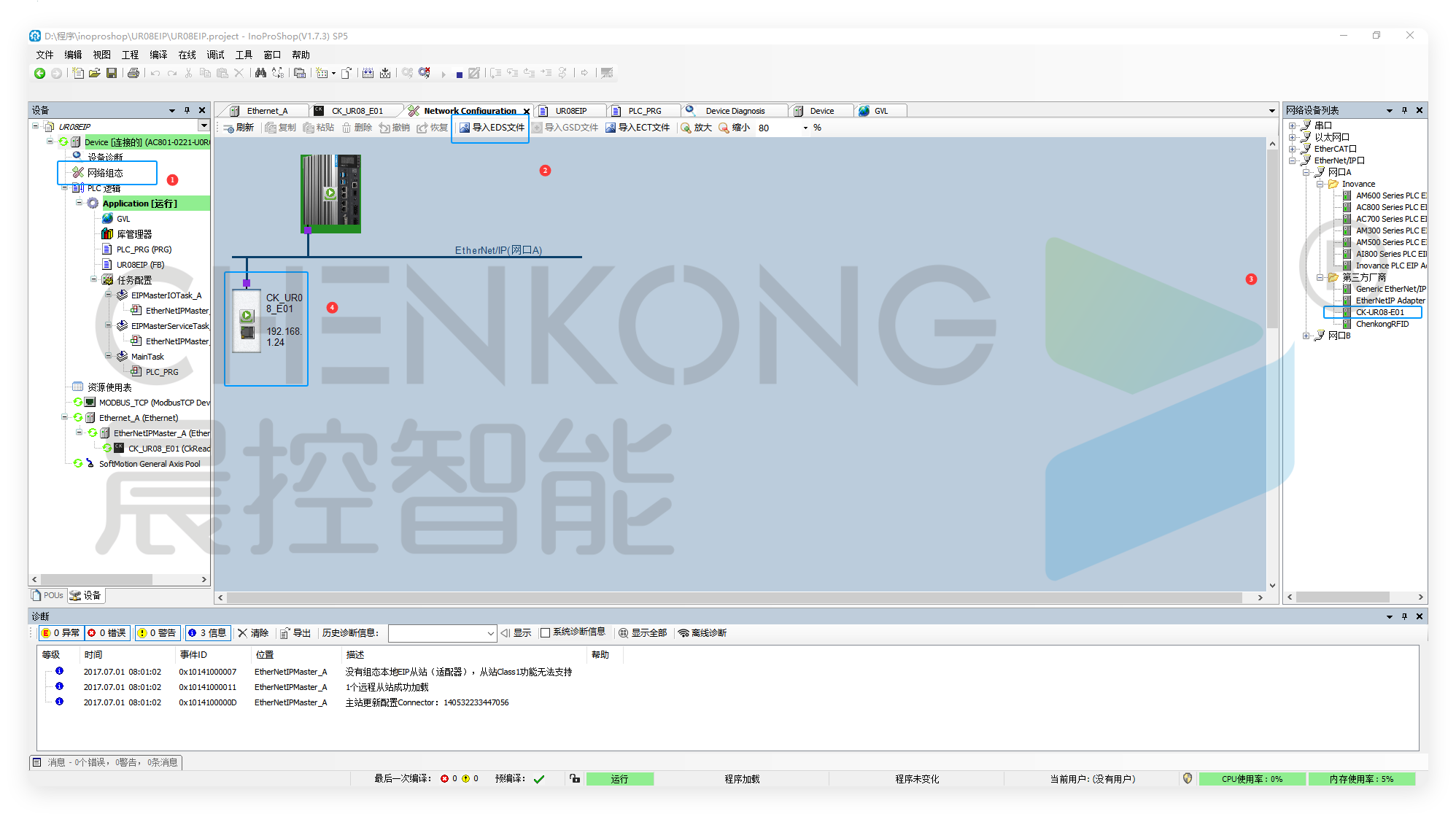Viewport: 1456px width, 814px height.
Task: Open the zoom percentage dropdown
Action: (x=805, y=128)
